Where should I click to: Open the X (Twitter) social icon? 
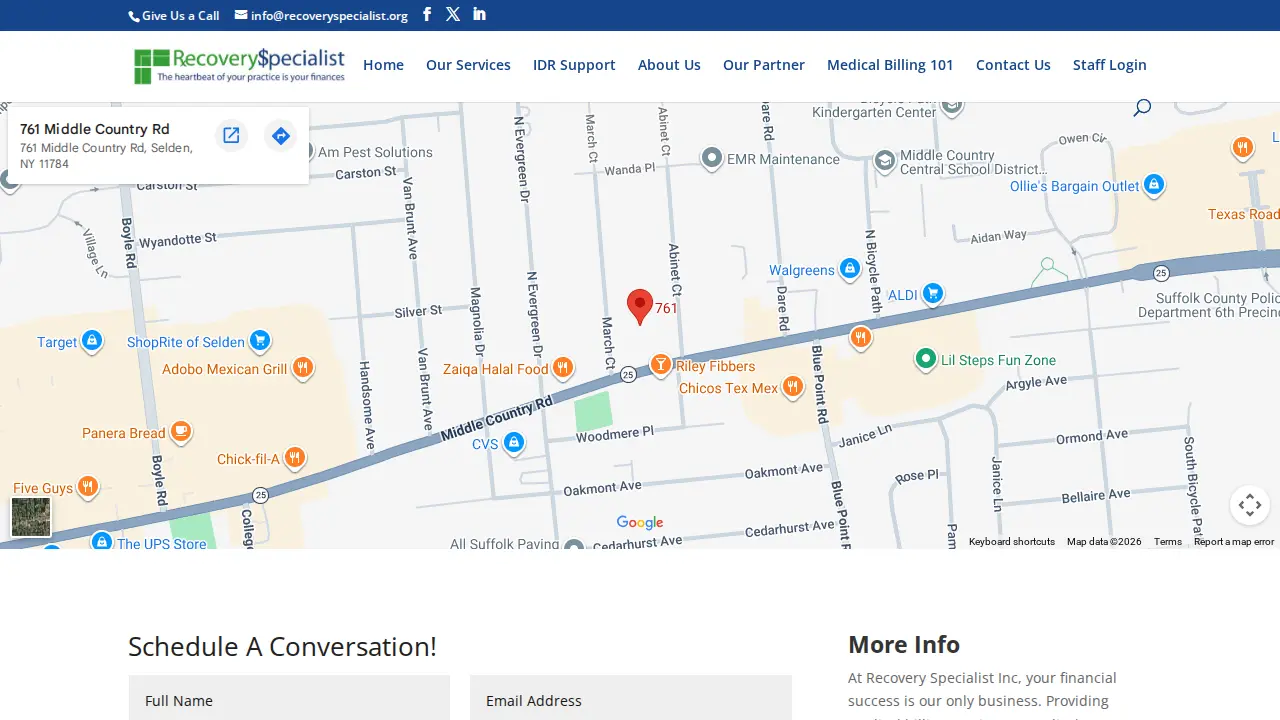pyautogui.click(x=453, y=14)
